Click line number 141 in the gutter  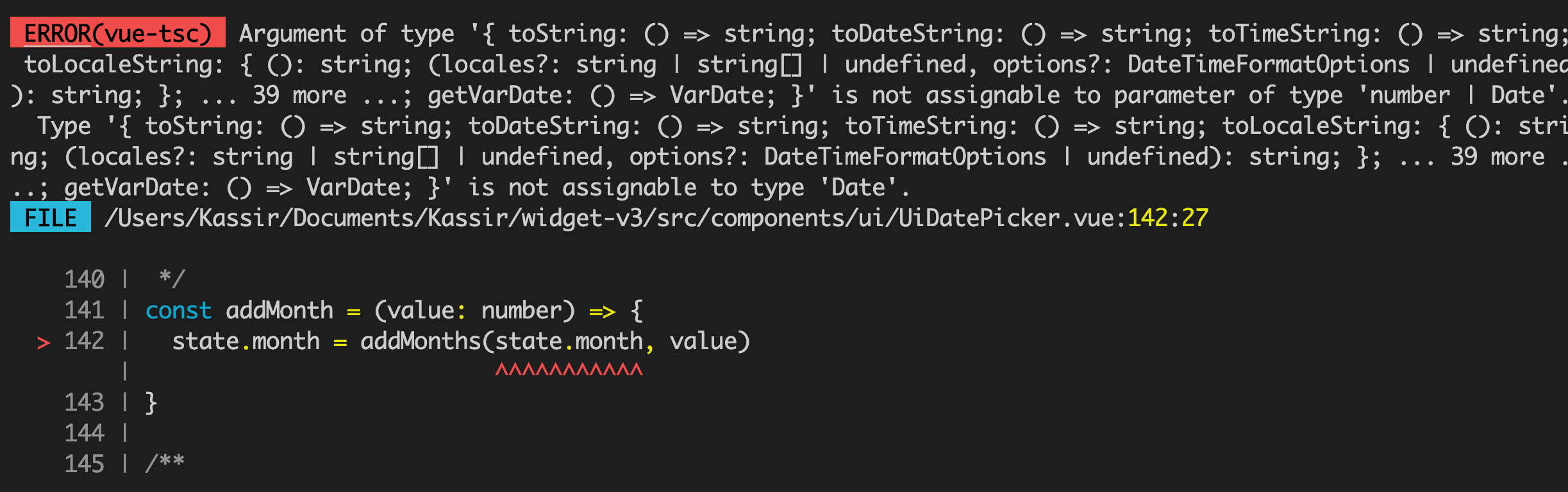tap(84, 310)
